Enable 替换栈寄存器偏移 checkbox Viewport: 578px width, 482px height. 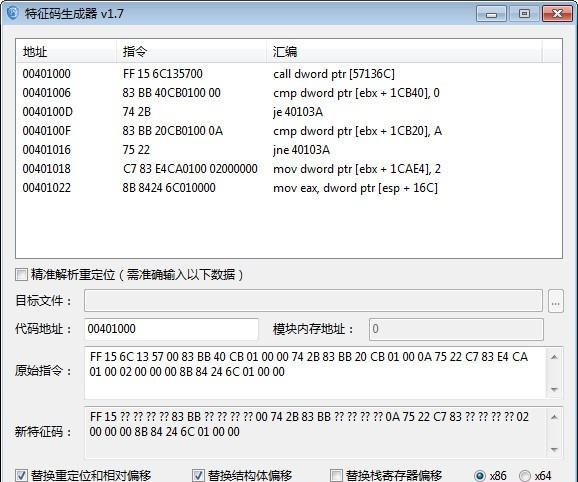[336, 475]
